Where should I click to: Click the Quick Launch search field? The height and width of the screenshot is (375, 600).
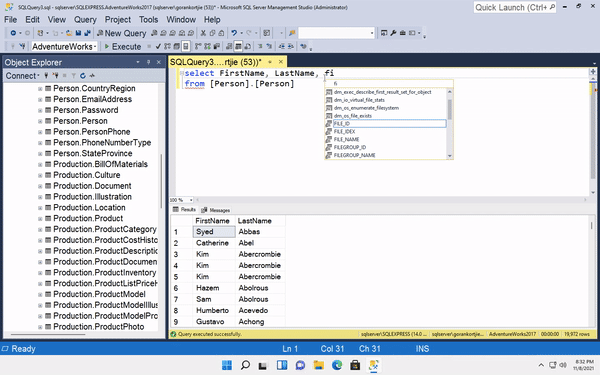(515, 7)
